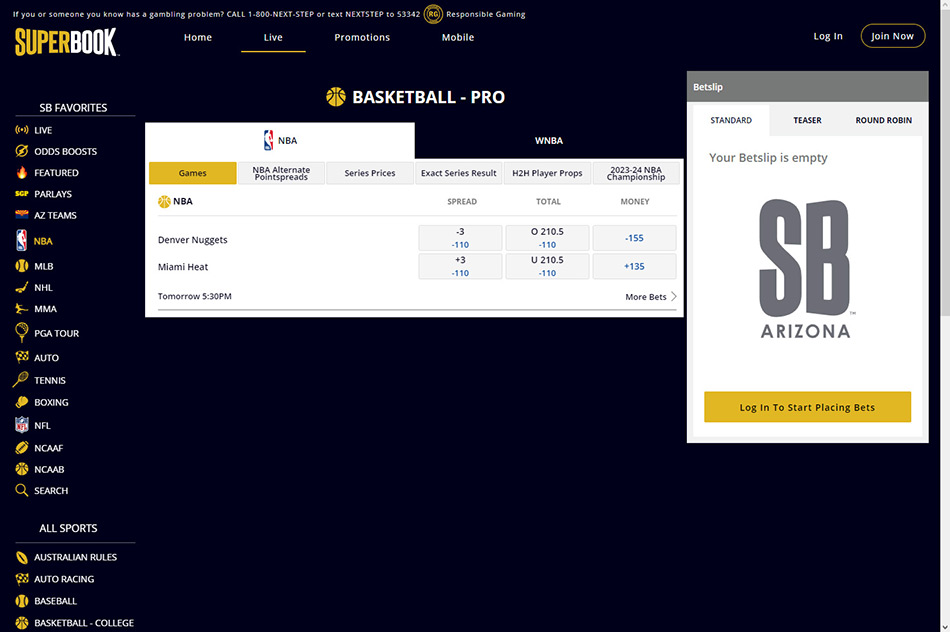Click the Tomorrow 5:30PM game time
The width and height of the screenshot is (950, 632).
pos(194,296)
